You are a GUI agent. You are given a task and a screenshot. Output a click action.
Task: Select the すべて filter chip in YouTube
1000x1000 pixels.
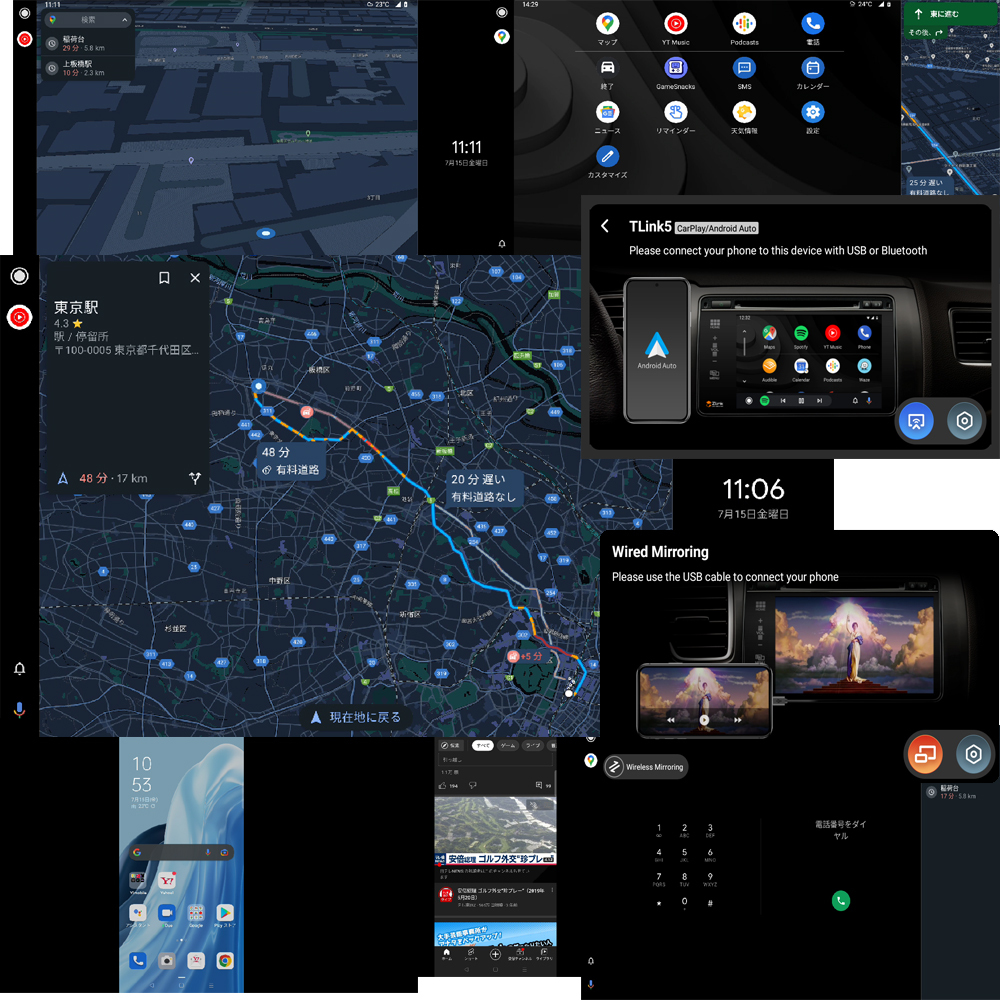(x=483, y=745)
